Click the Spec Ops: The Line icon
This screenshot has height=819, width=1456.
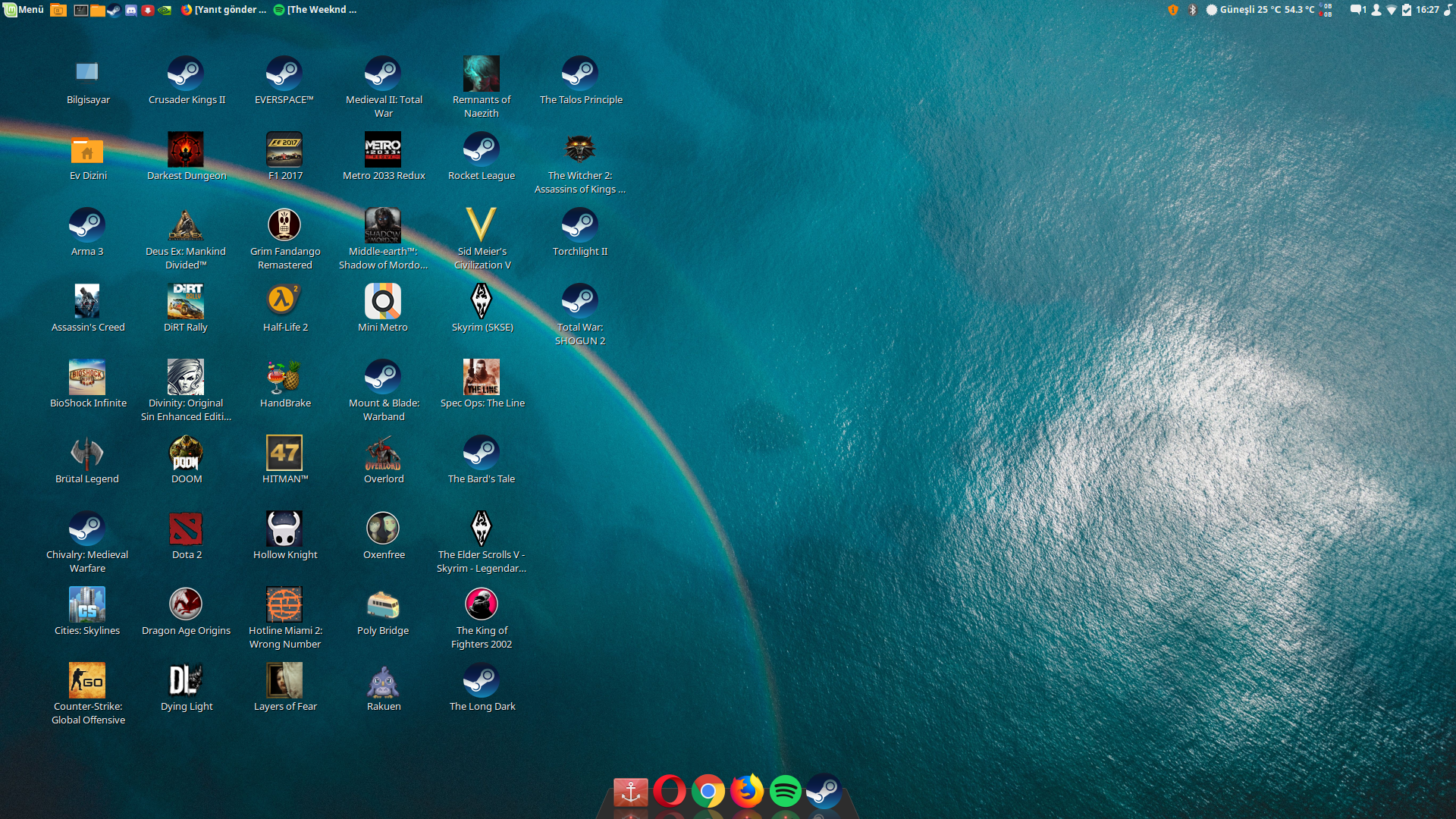[x=482, y=376]
